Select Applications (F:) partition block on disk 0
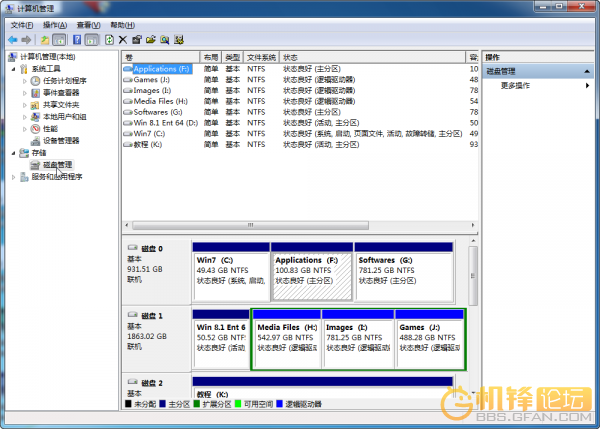Screen dimensions: 600x429 [312, 272]
